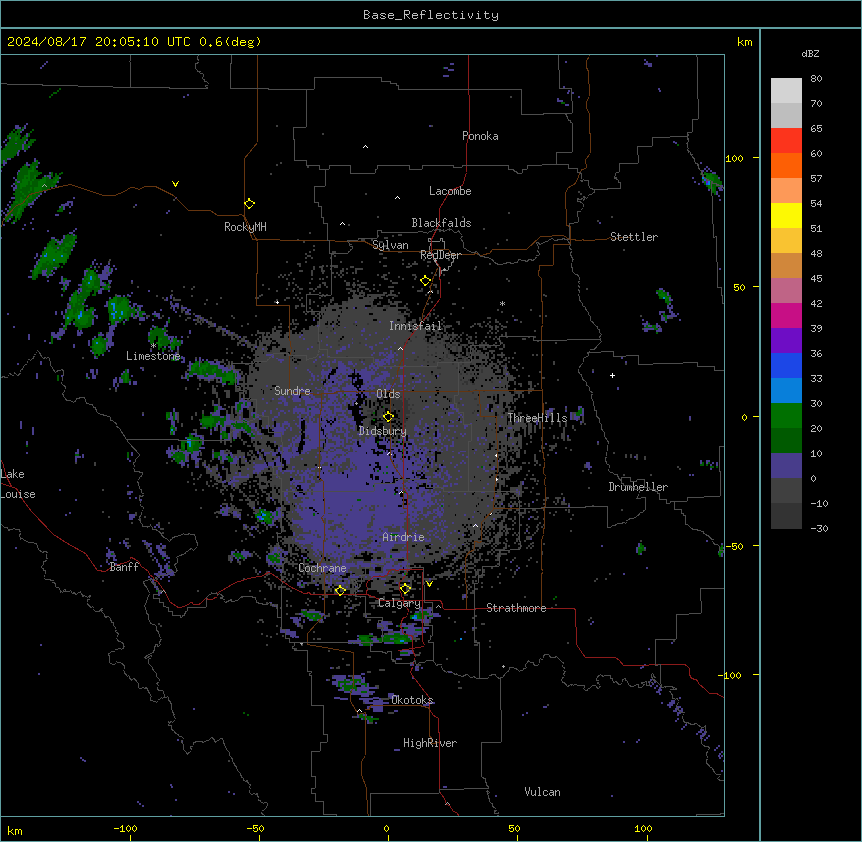Click the Lake Louise label

click(x=18, y=484)
